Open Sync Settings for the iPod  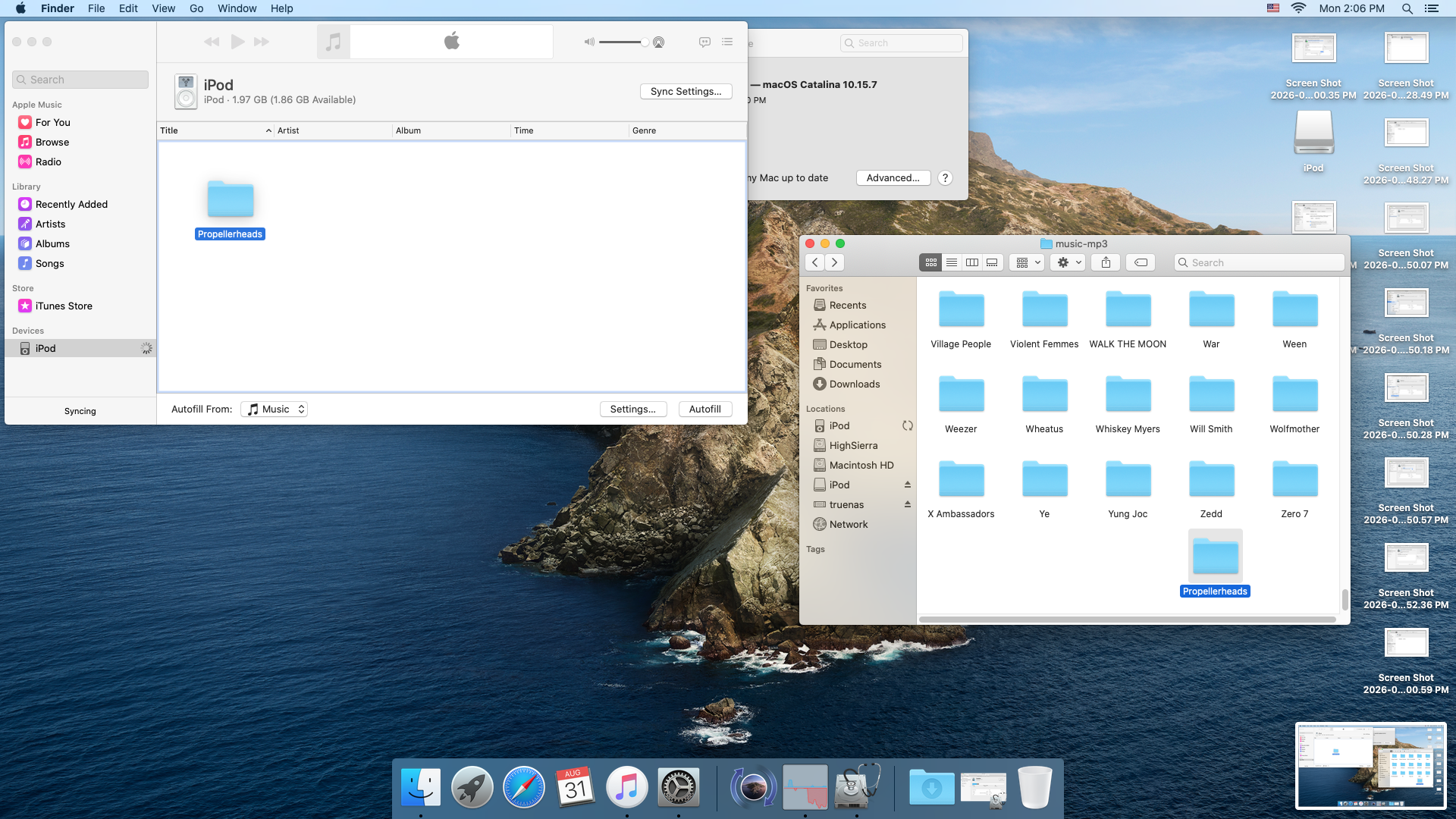click(x=686, y=91)
